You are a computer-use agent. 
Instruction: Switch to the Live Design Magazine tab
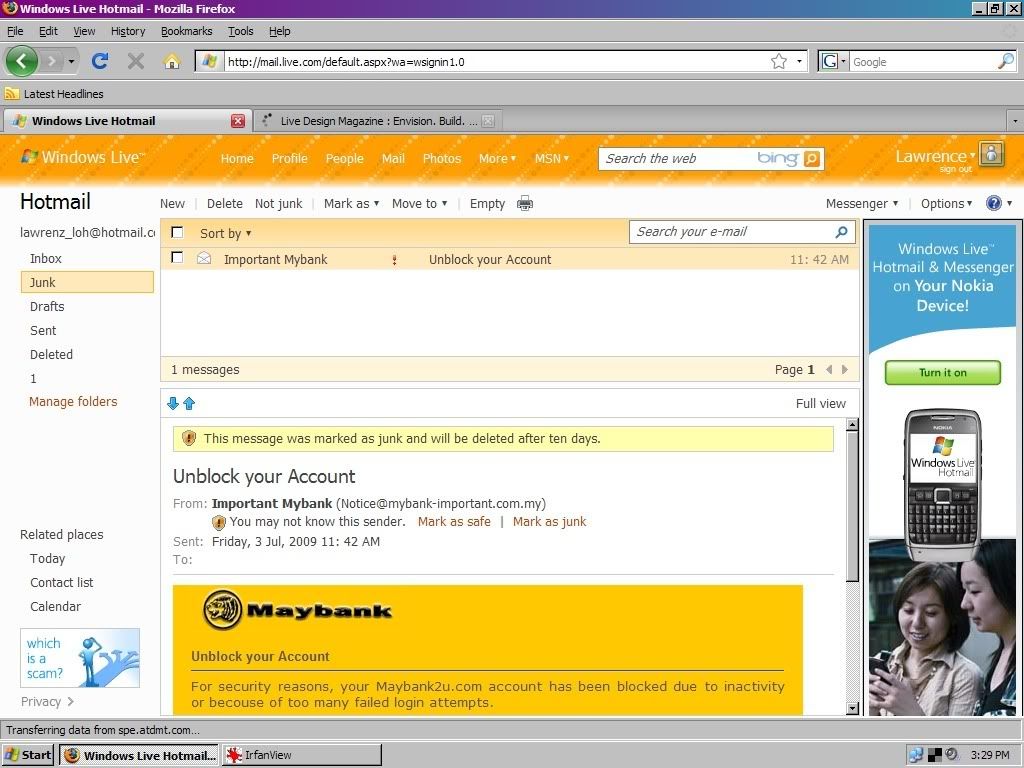pos(378,121)
